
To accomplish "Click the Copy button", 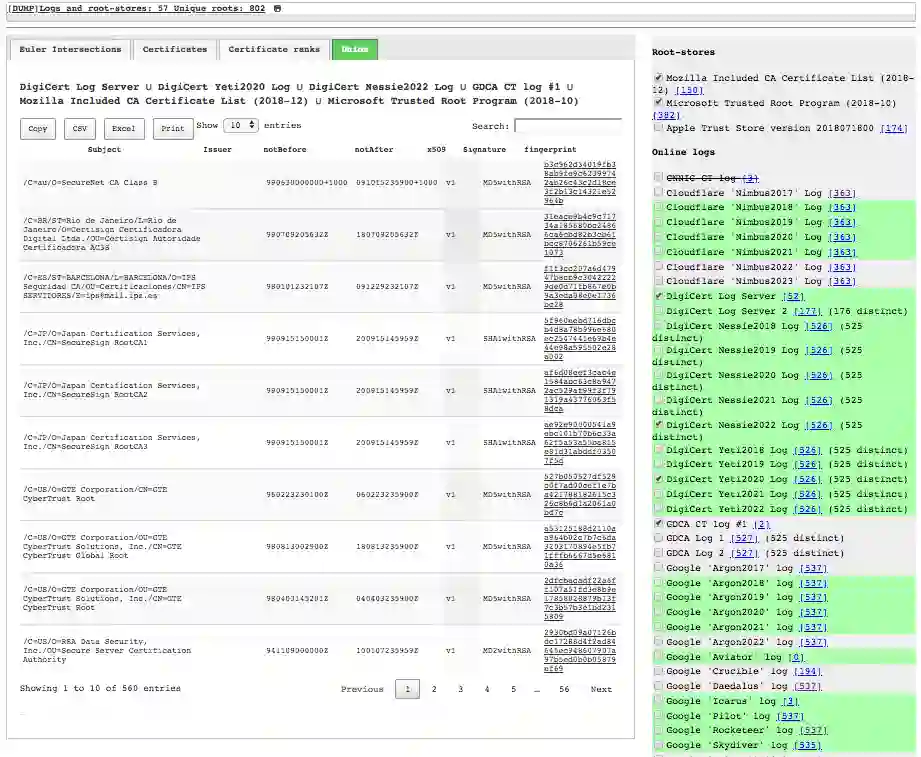I will click(38, 129).
